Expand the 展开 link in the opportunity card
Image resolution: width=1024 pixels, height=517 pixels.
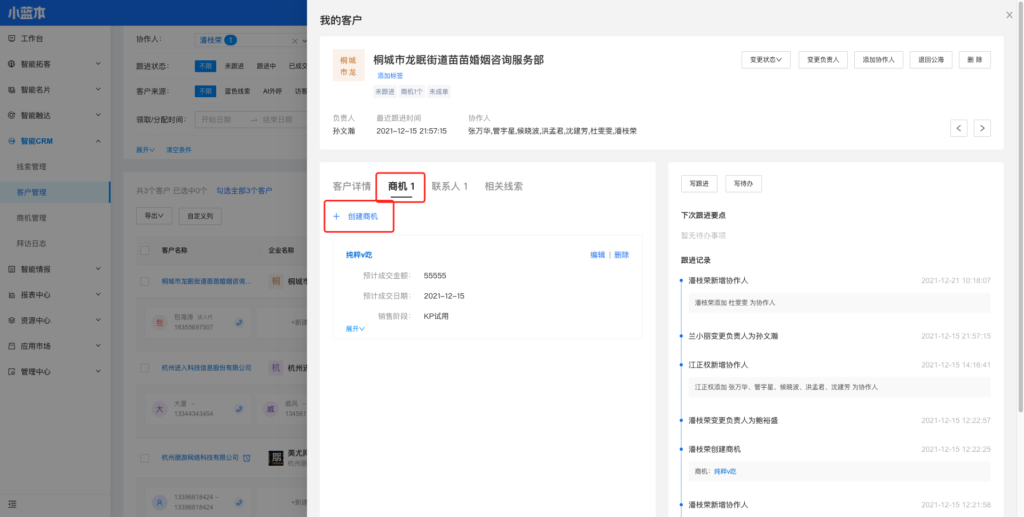pos(355,328)
